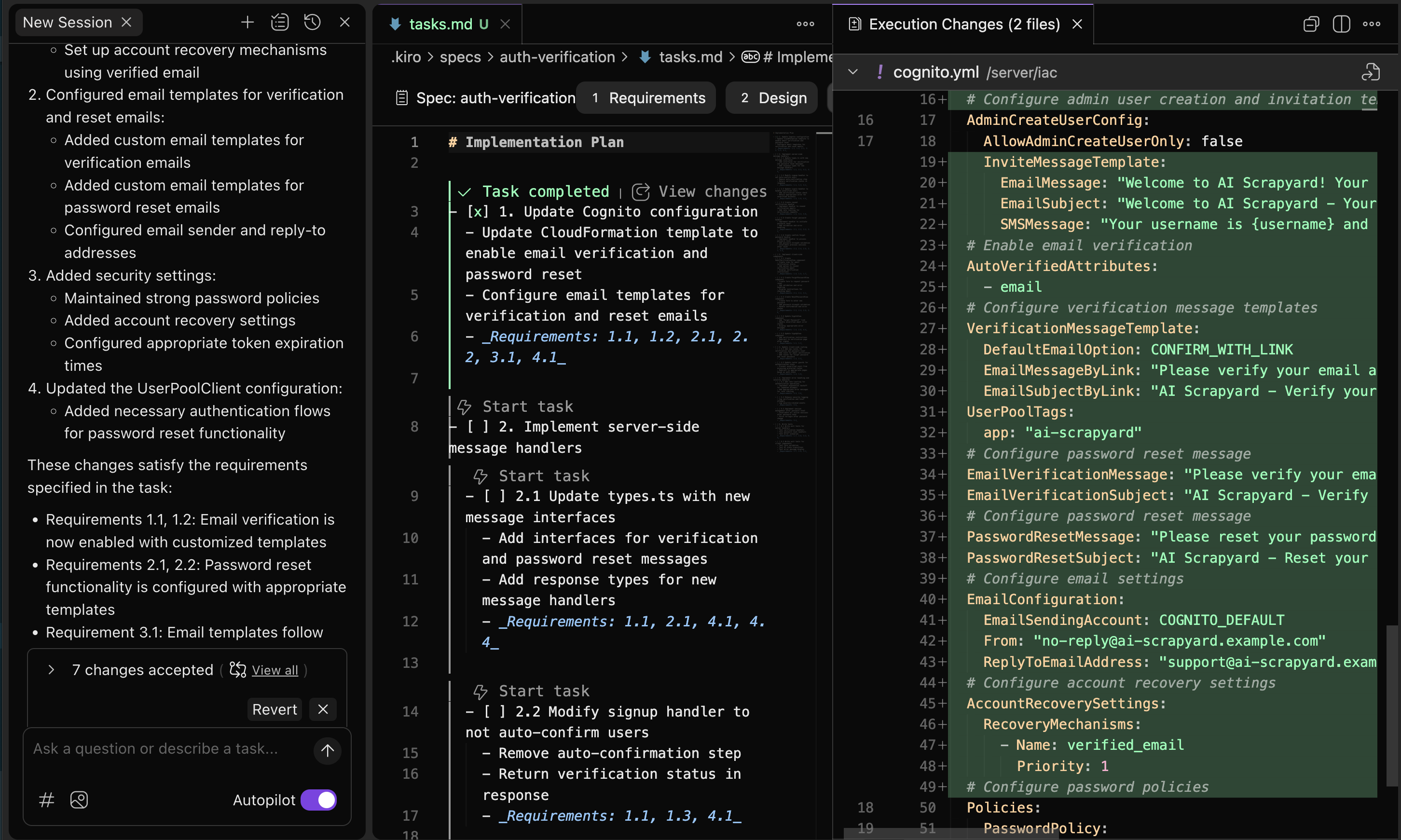The height and width of the screenshot is (840, 1401).
Task: Click the split editor layout icon
Action: [1341, 24]
